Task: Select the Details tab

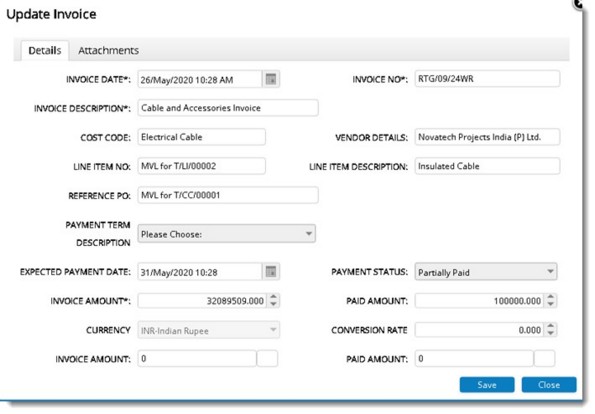Action: (45, 50)
